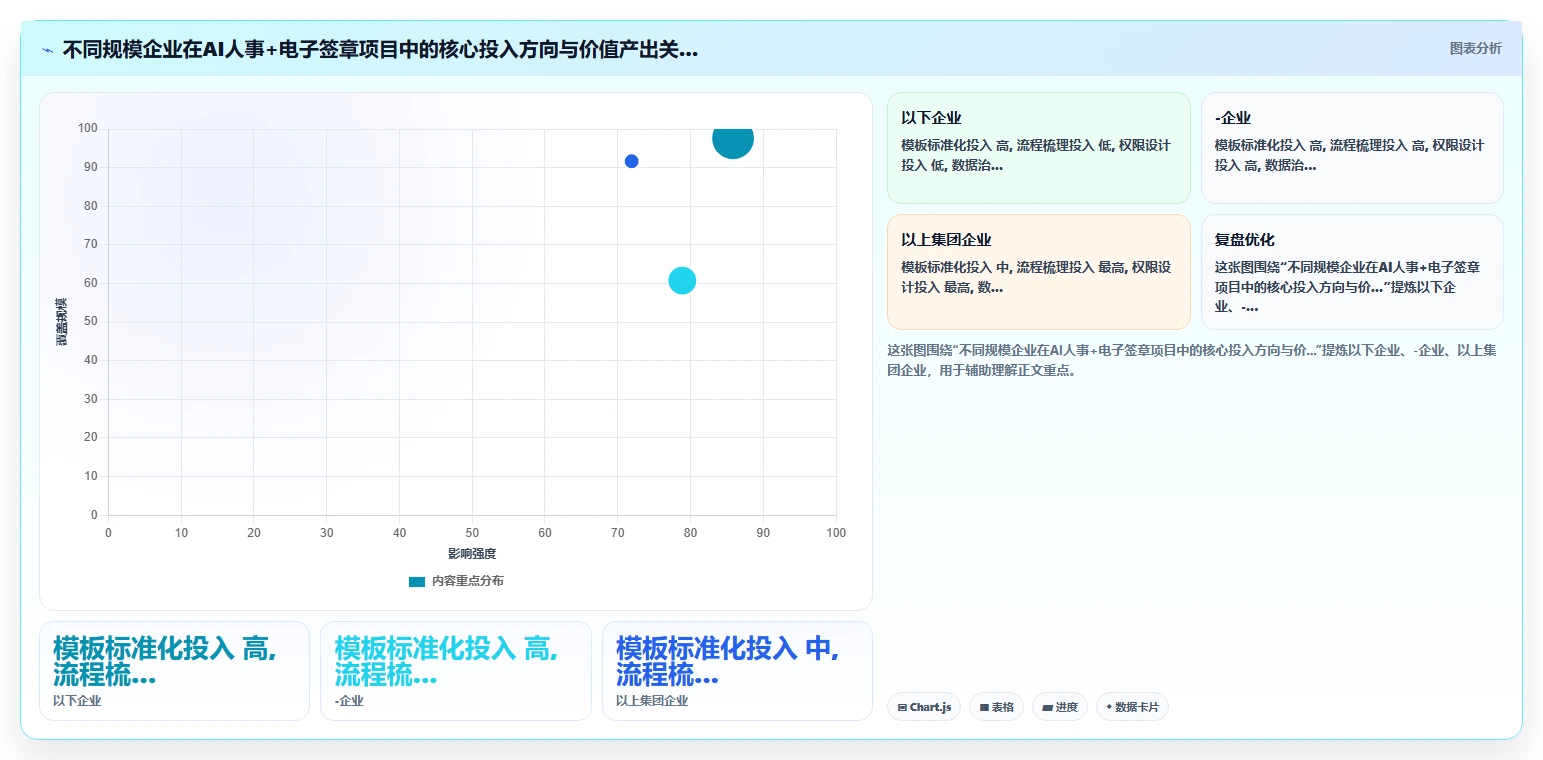Open the 以下企业 green info card

1038,148
